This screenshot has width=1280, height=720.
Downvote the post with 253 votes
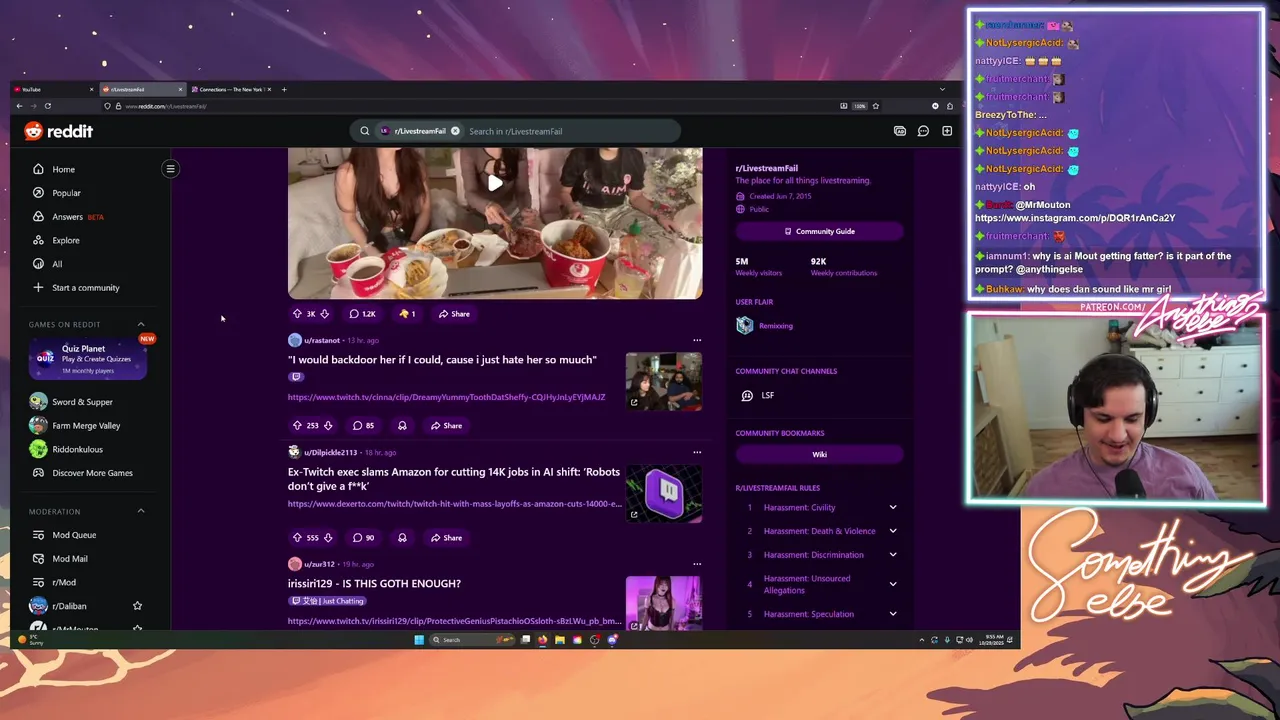pos(328,426)
